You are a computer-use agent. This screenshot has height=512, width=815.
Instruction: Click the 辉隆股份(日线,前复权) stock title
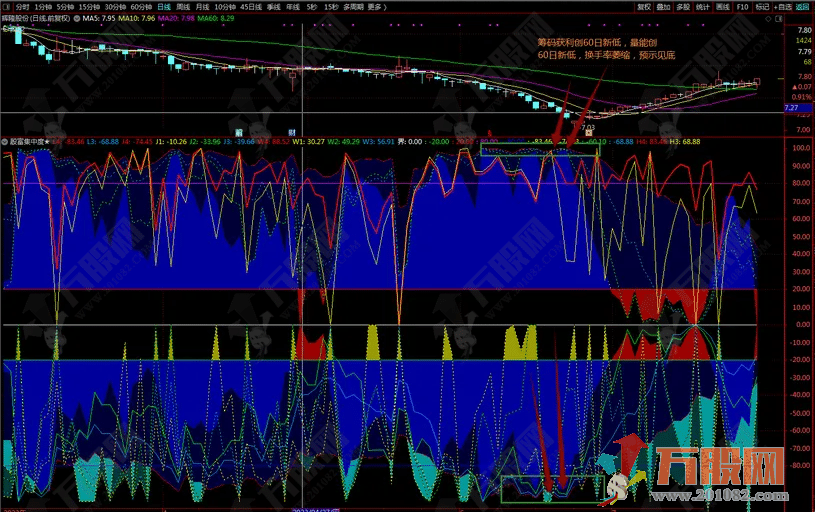pyautogui.click(x=36, y=18)
